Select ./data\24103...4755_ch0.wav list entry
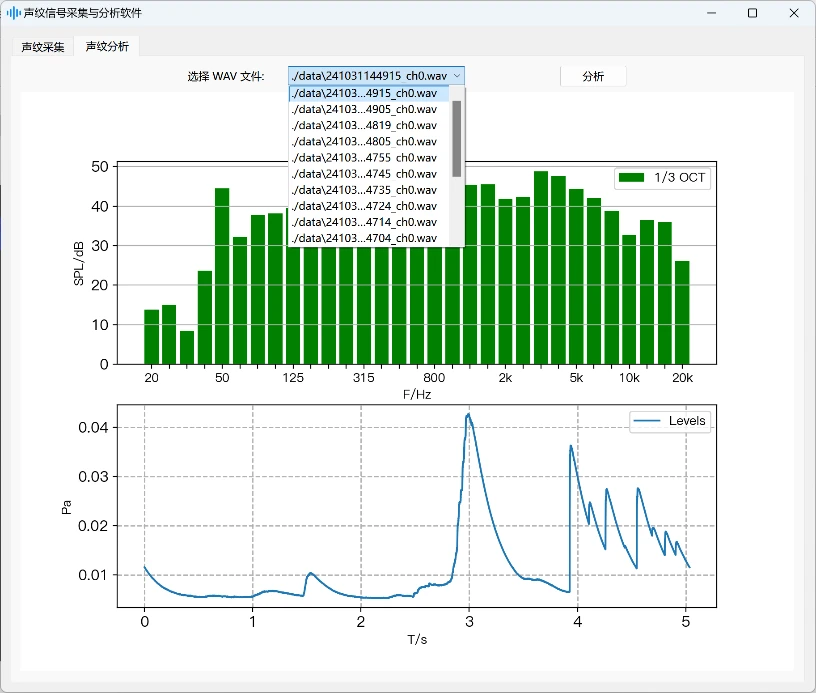This screenshot has height=693, width=816. point(369,158)
